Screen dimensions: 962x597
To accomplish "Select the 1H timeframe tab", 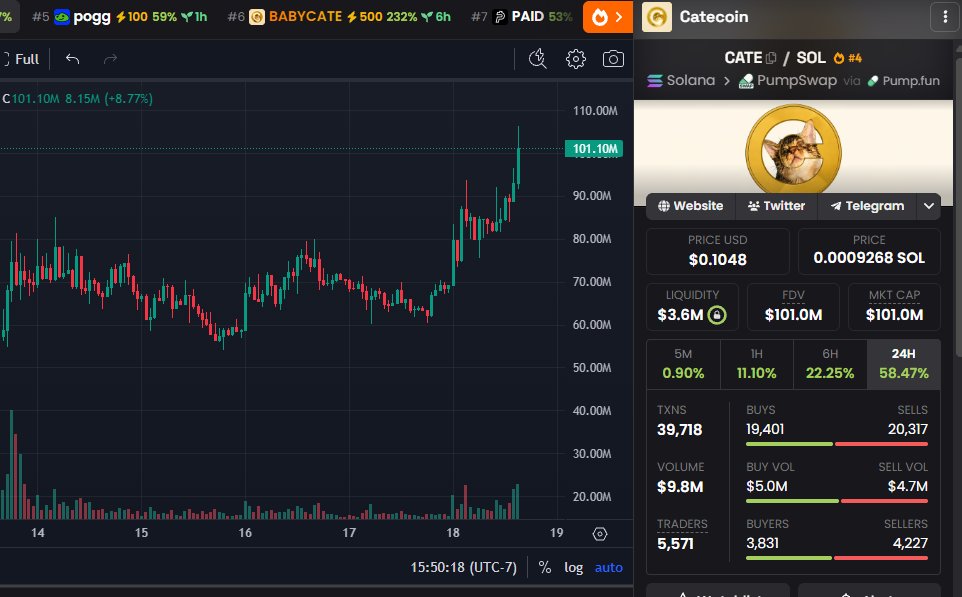I will click(756, 364).
